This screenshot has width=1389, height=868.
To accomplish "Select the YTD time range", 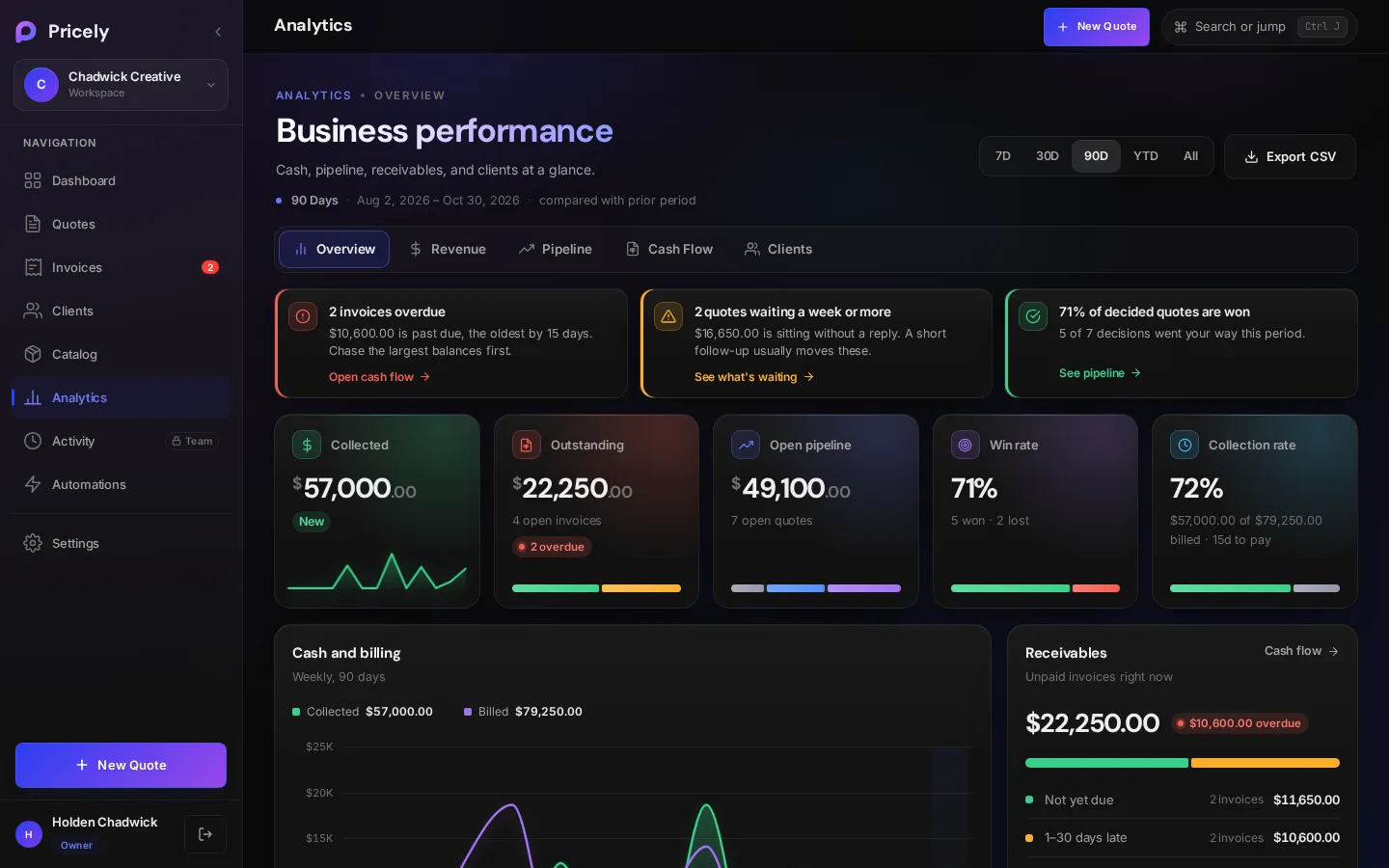I will tap(1146, 156).
